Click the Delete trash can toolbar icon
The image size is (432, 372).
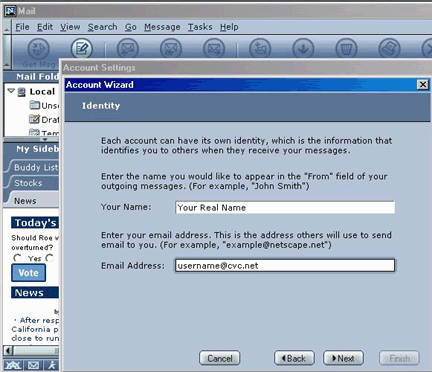(x=346, y=49)
